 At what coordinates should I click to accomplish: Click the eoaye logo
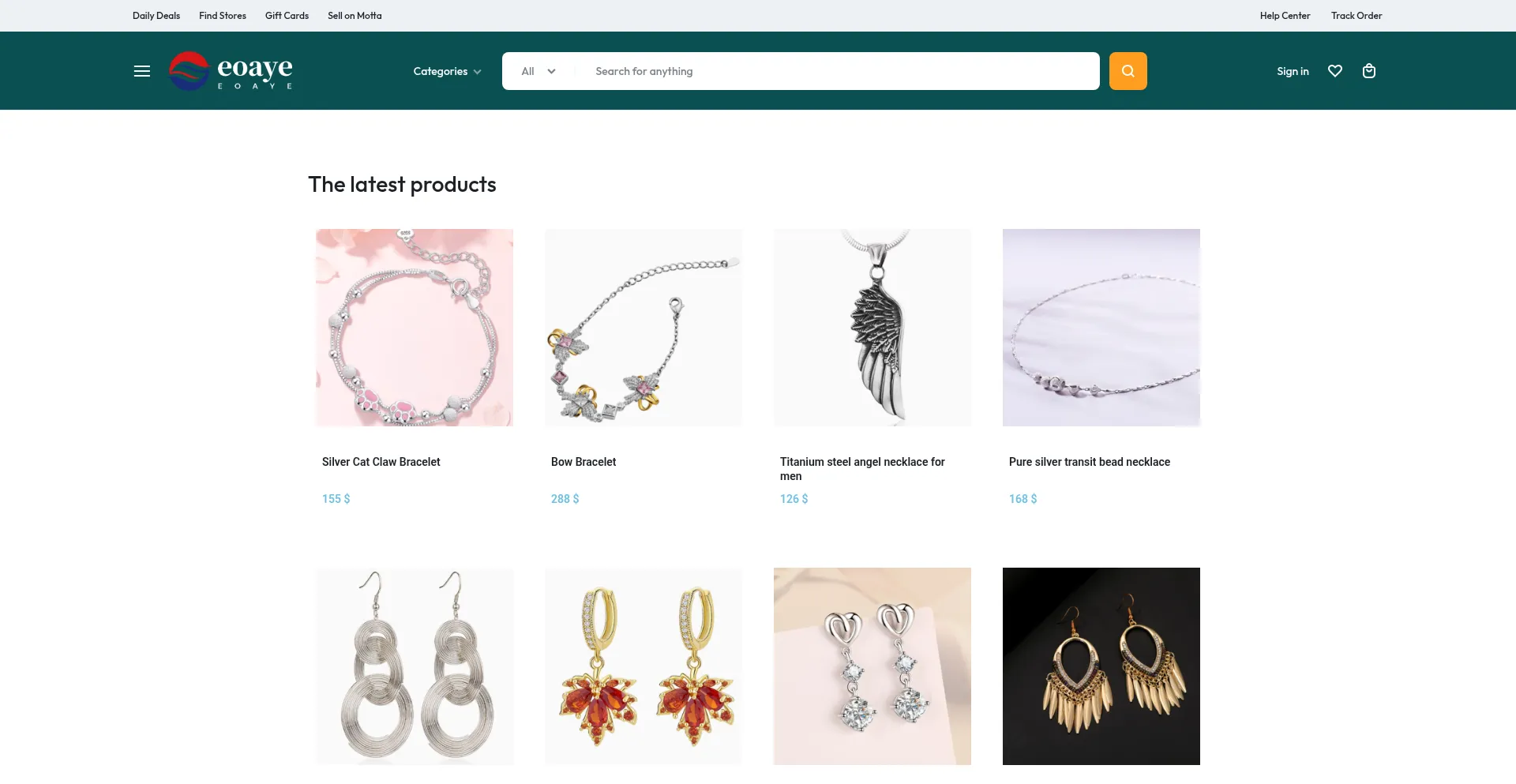coord(231,71)
